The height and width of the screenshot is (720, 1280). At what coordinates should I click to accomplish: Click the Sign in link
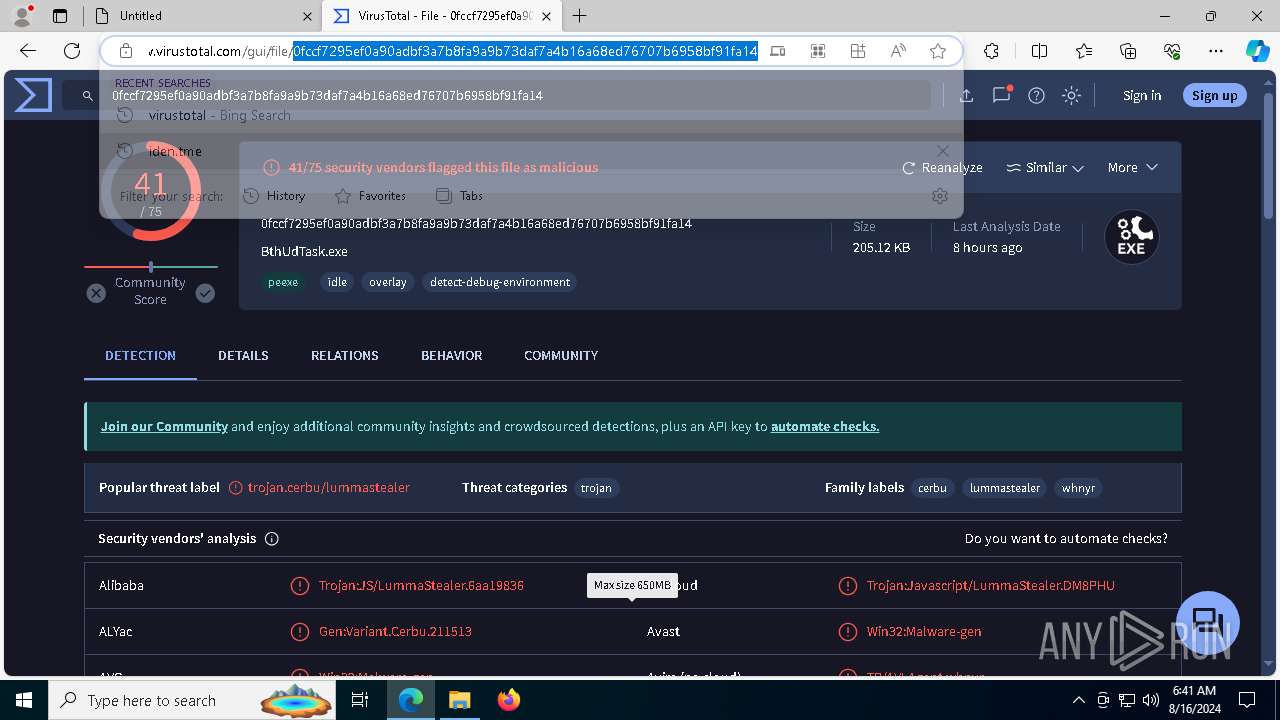[1142, 95]
